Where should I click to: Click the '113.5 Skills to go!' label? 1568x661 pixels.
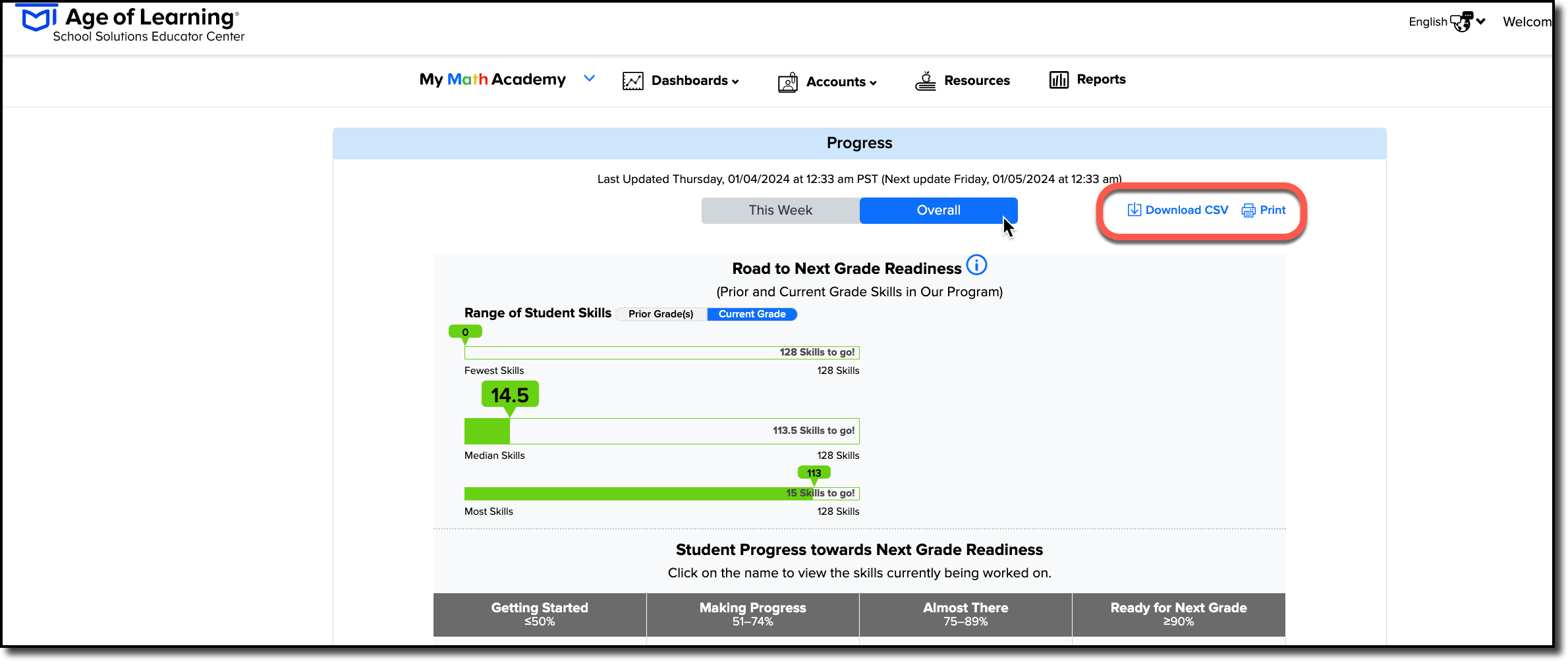814,431
